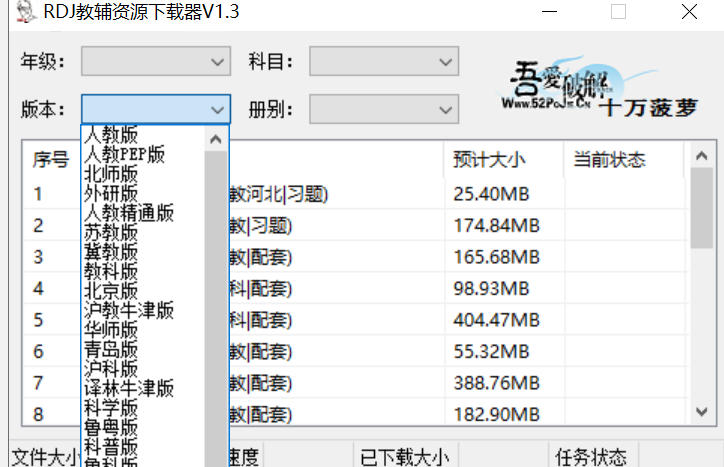Select 译林牛津版 in the list
724x467 pixels.
[129, 388]
